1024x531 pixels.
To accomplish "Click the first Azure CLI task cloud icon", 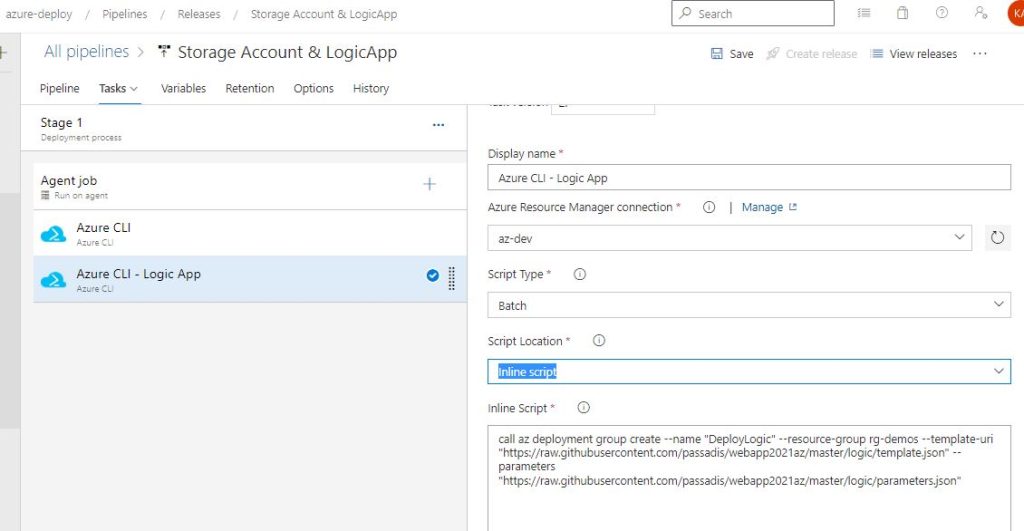I will 54,234.
